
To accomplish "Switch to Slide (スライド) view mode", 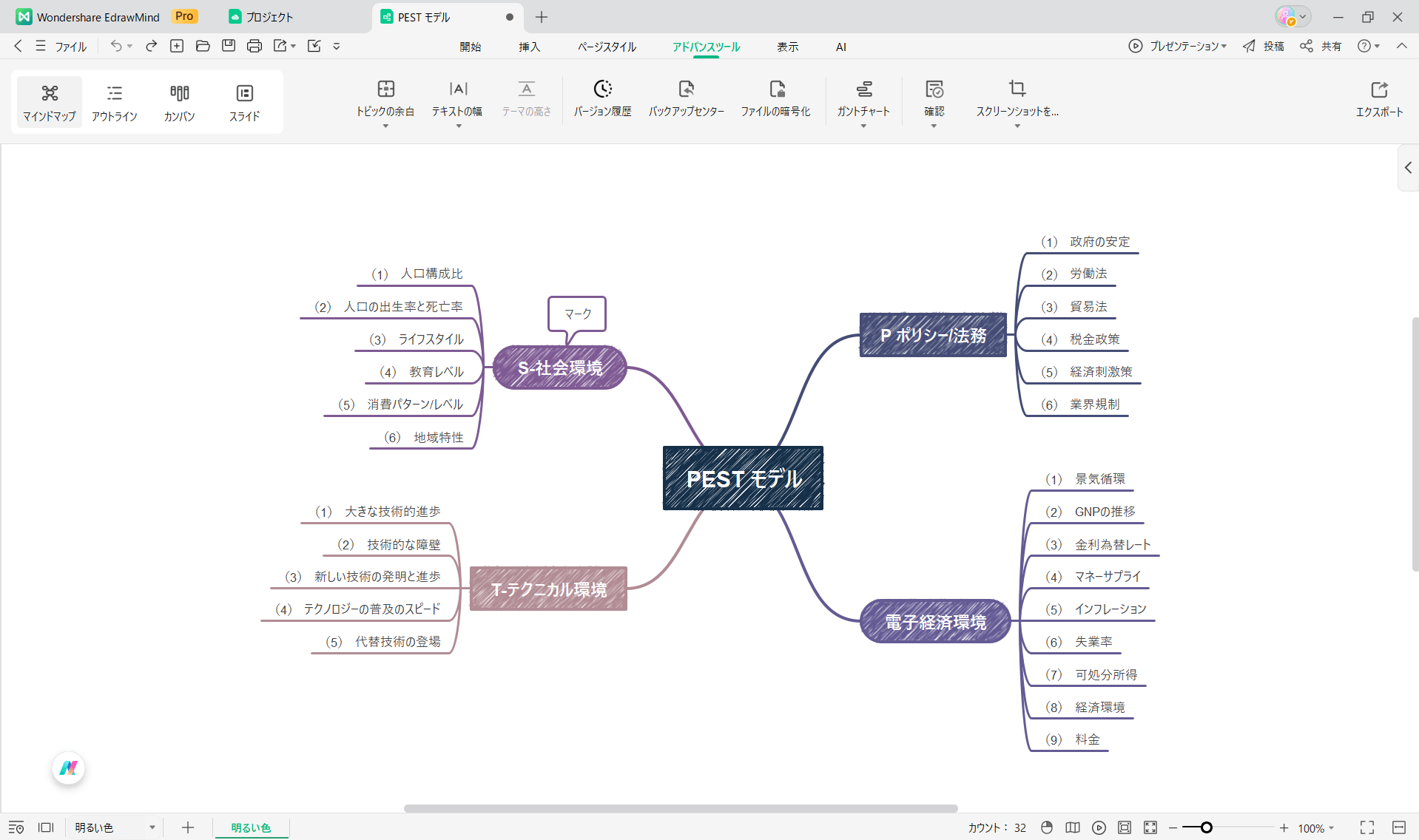I will click(244, 102).
